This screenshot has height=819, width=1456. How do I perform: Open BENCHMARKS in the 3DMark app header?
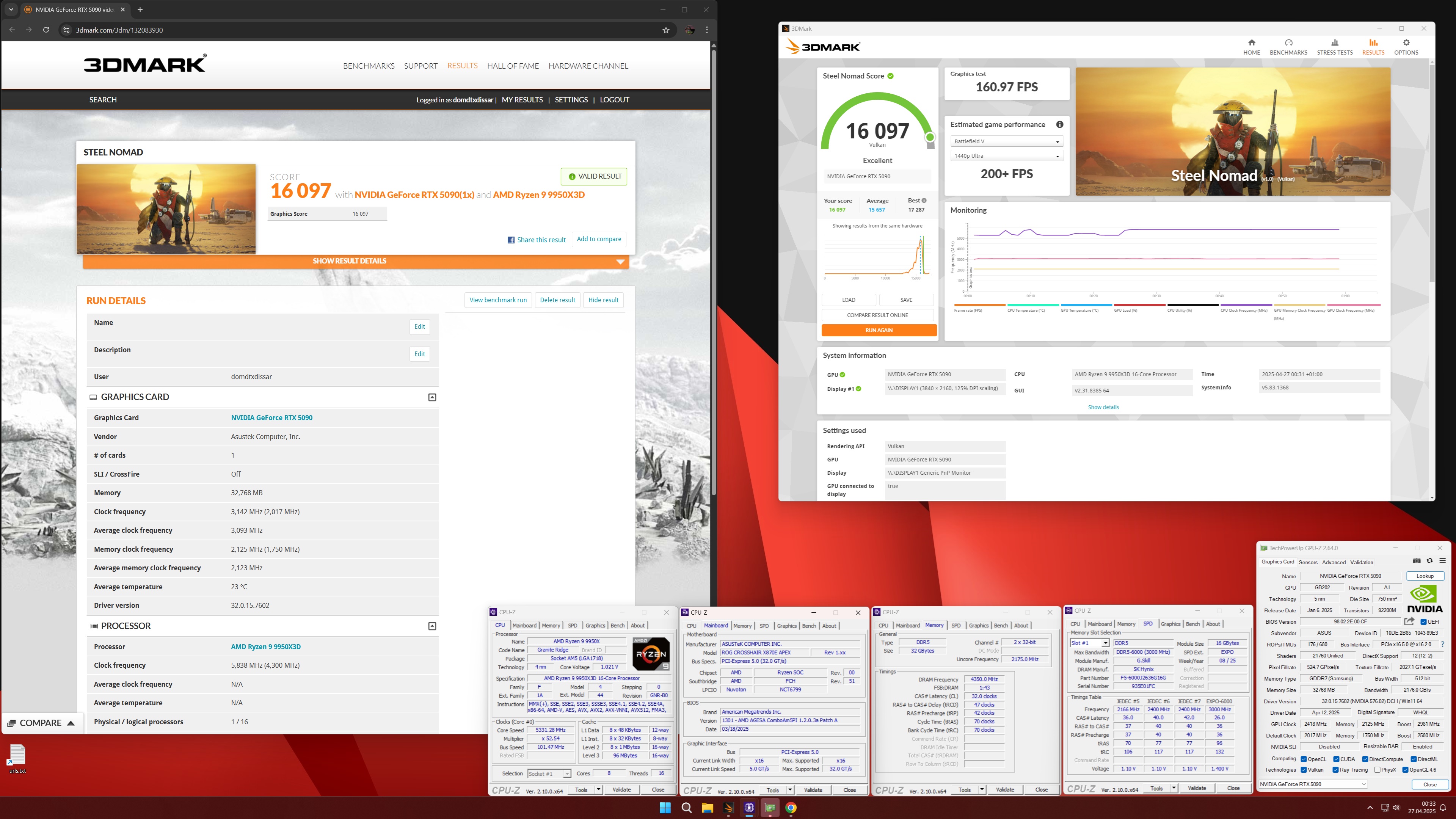tap(1288, 47)
